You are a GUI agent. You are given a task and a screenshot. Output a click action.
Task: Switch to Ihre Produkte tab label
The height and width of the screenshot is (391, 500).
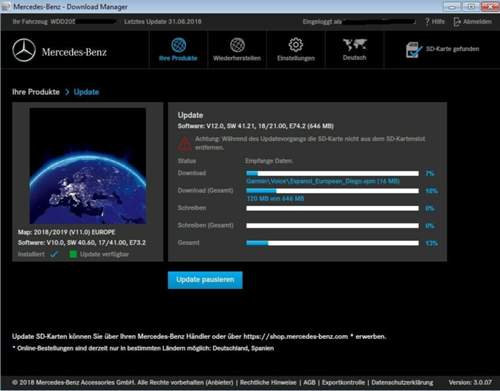pyautogui.click(x=178, y=58)
